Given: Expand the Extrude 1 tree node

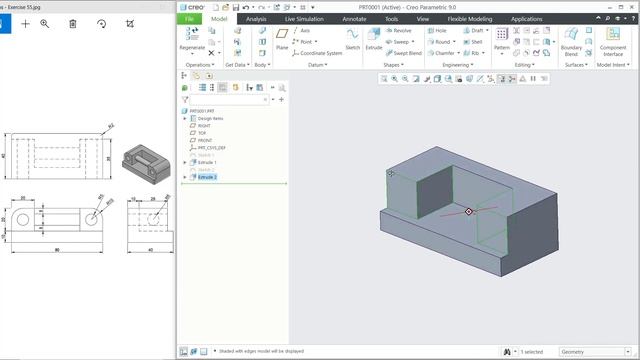Looking at the screenshot, I should (x=184, y=162).
